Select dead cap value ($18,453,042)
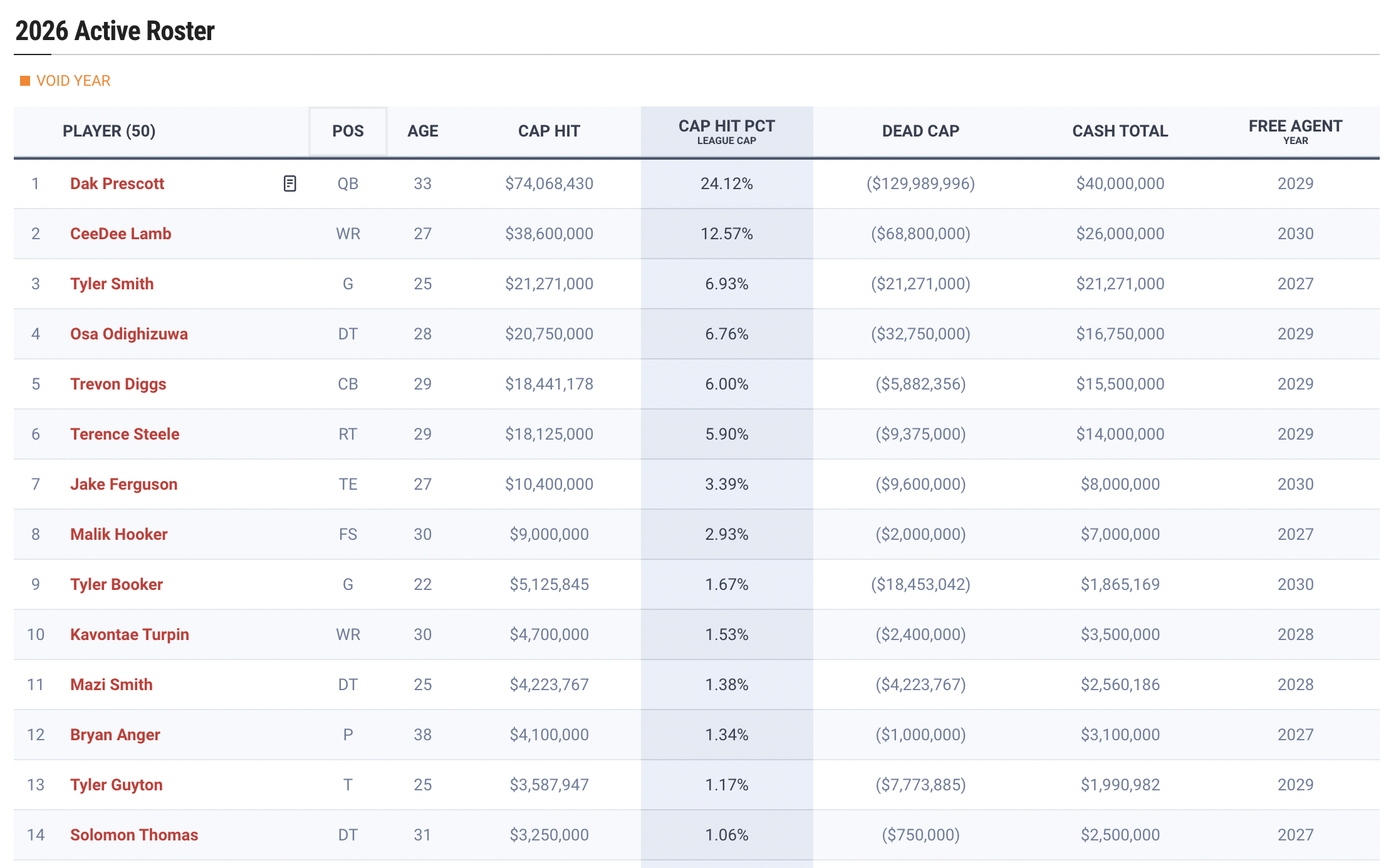Screen dimensions: 1396x868 point(920,584)
